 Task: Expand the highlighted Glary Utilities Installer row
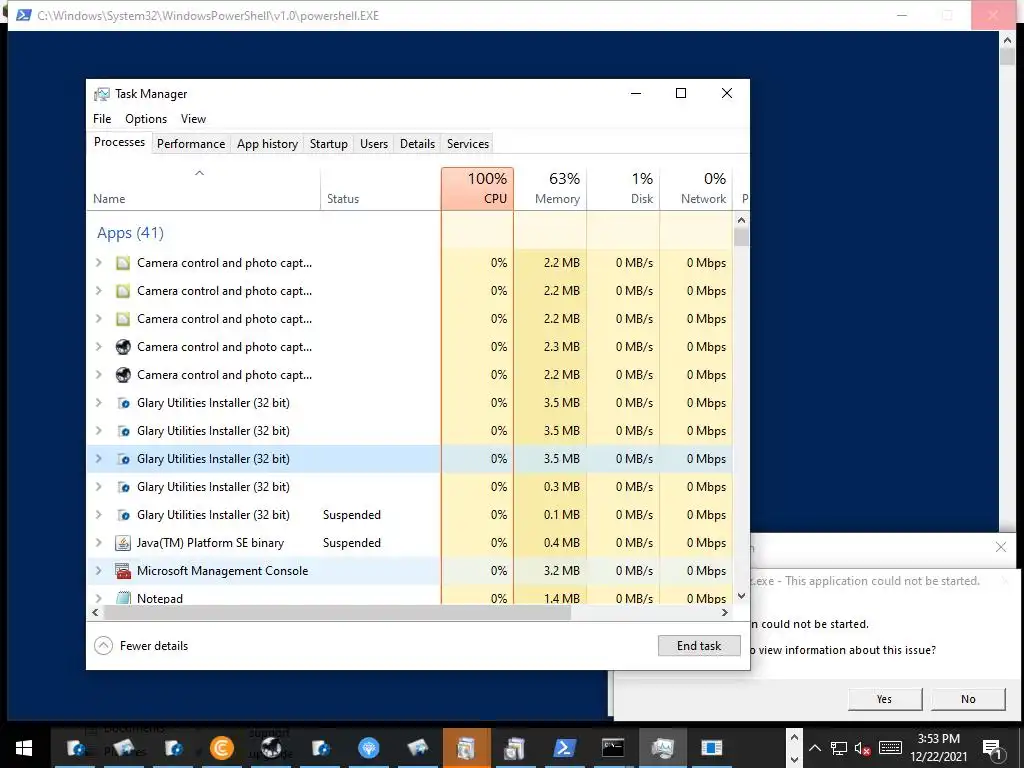click(x=99, y=458)
